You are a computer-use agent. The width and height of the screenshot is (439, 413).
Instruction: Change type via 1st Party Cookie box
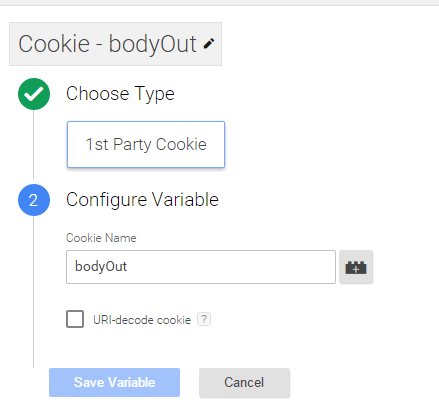pyautogui.click(x=146, y=144)
